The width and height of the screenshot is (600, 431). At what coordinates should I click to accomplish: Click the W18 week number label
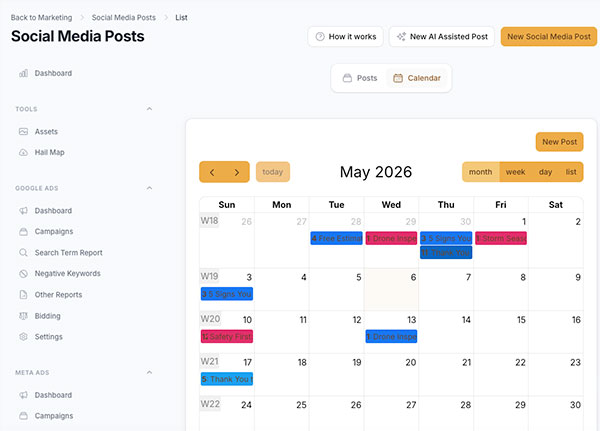point(209,221)
